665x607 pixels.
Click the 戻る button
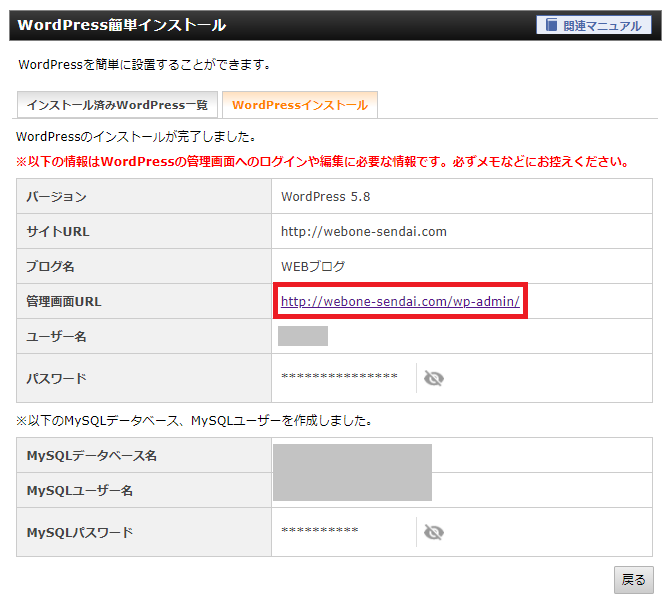(634, 579)
